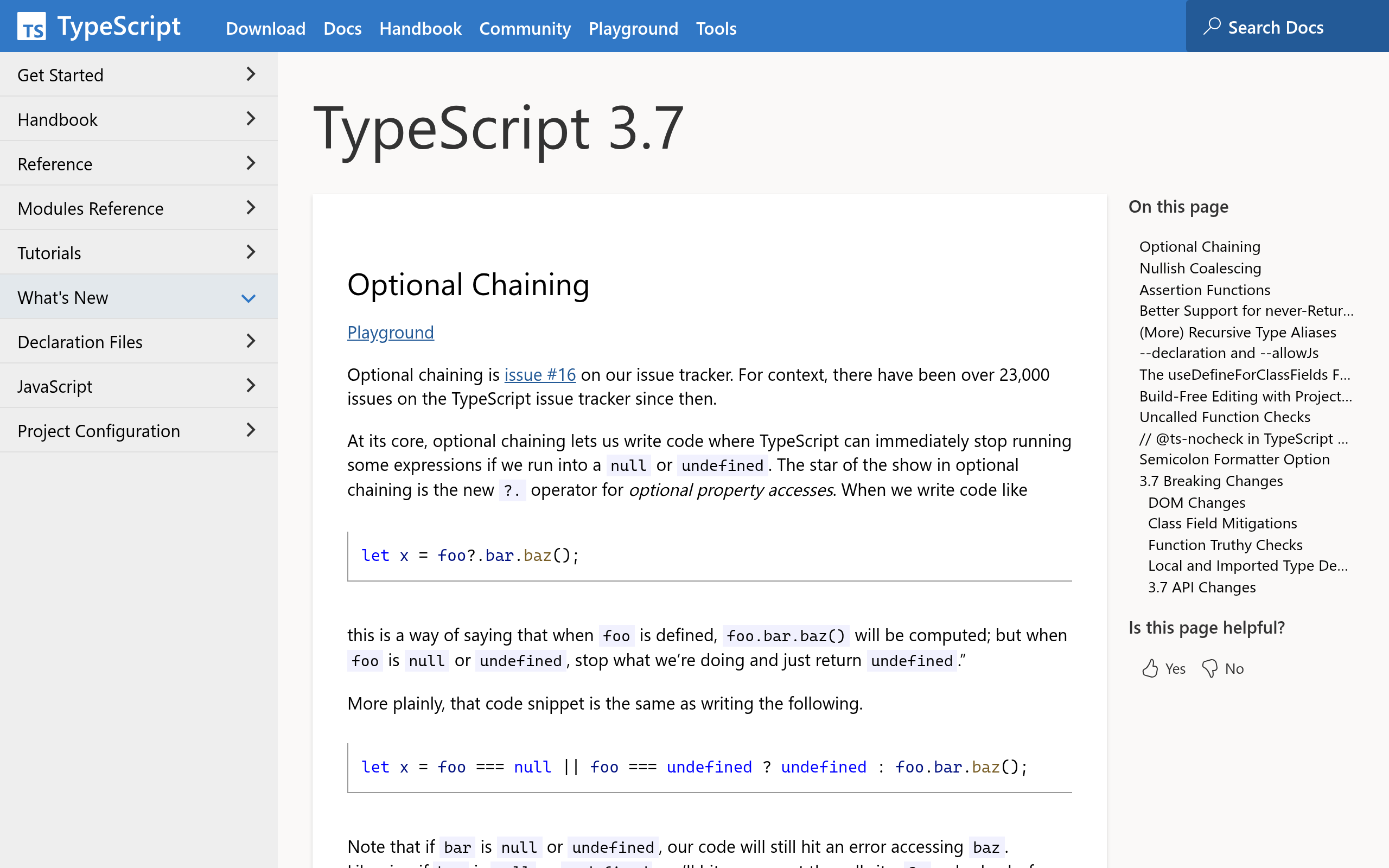Click the TS logo icon in header

coord(31,27)
